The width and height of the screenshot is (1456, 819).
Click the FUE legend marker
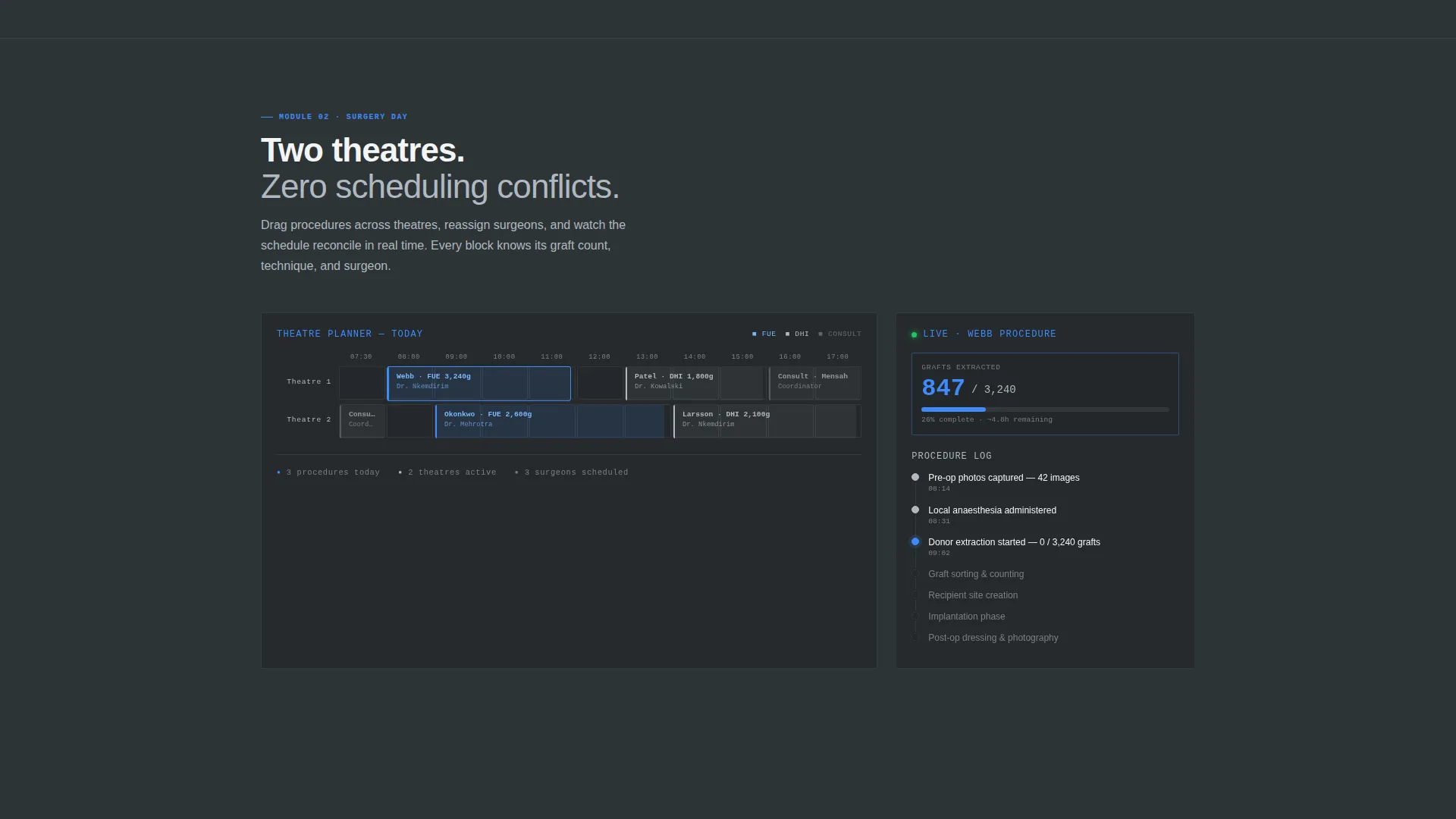click(x=755, y=334)
